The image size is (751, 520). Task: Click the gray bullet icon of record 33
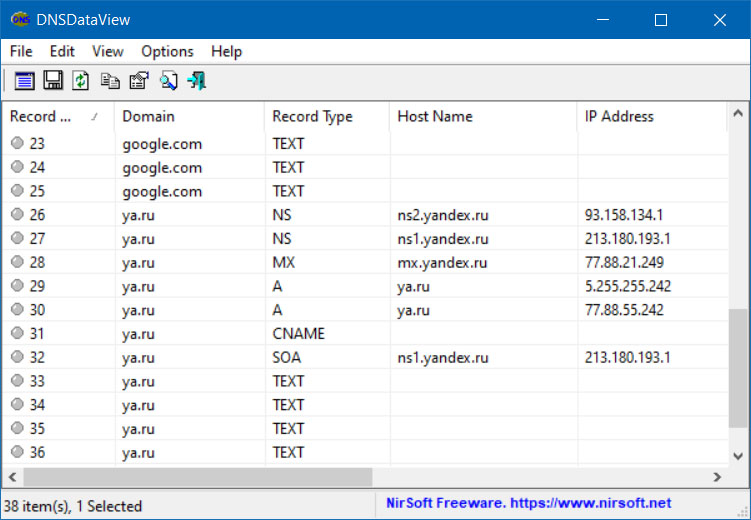(17, 380)
